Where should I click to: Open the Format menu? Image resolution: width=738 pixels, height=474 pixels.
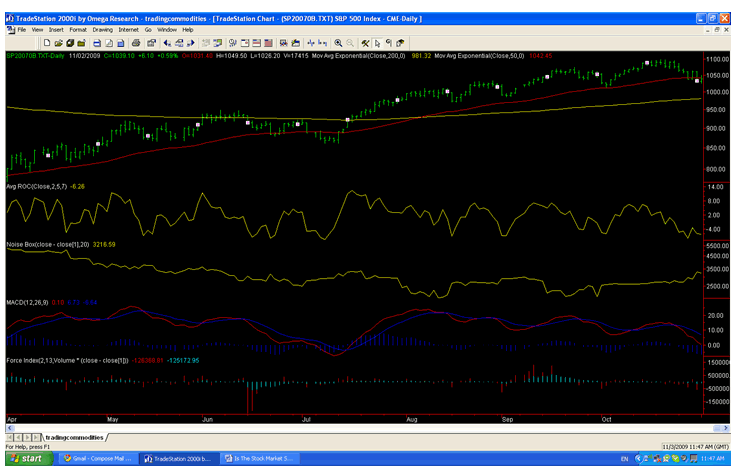pos(77,30)
